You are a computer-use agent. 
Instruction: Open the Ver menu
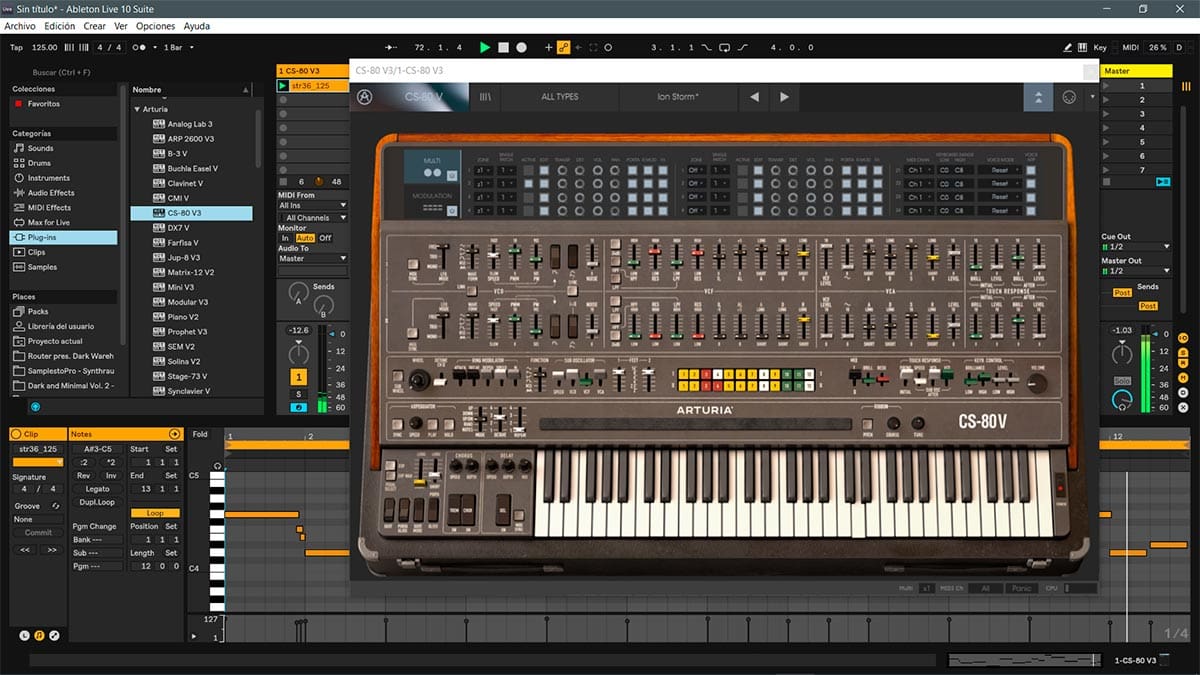[x=121, y=26]
